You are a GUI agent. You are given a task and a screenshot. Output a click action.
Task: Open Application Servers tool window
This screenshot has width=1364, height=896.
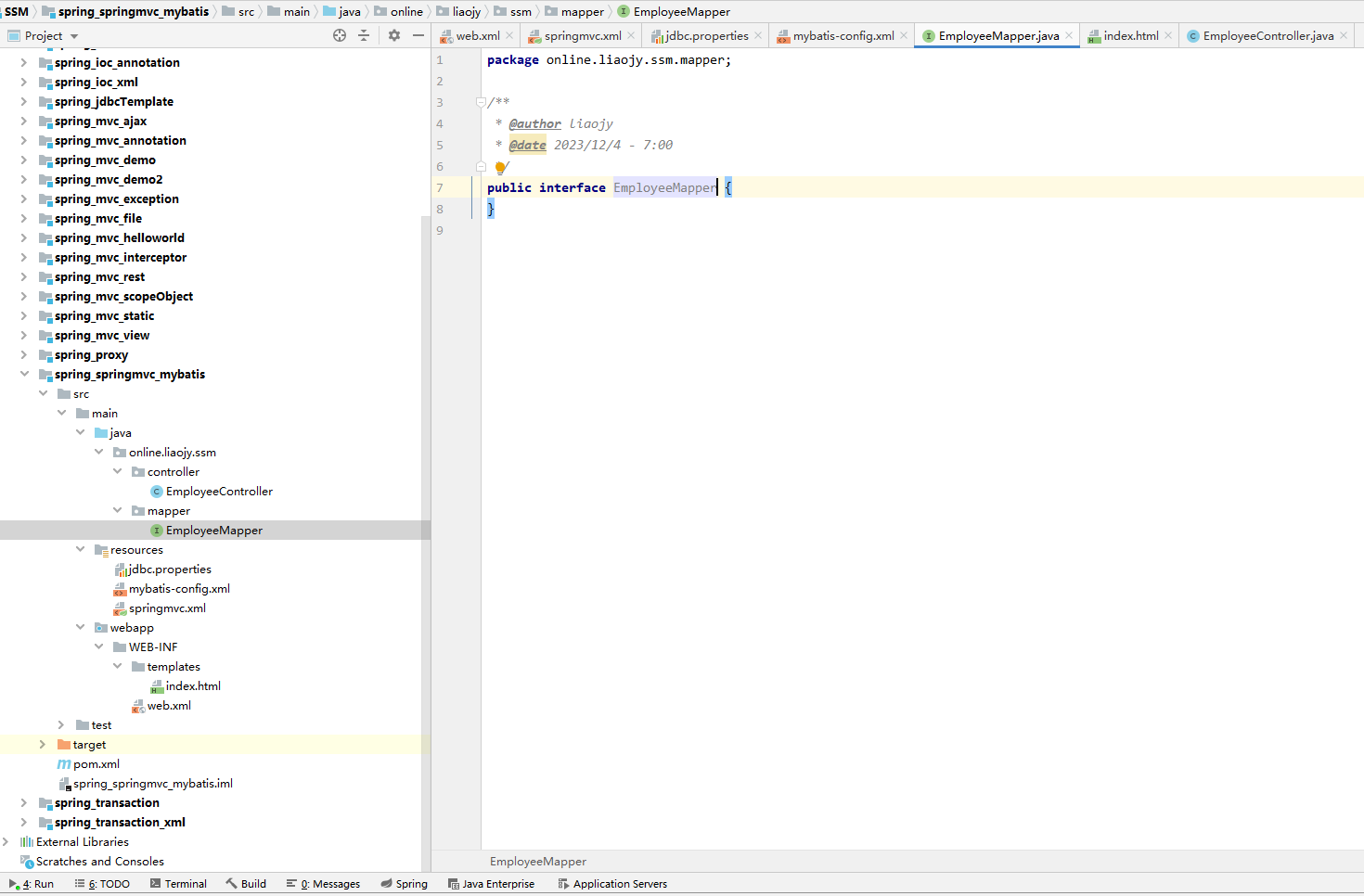612,884
